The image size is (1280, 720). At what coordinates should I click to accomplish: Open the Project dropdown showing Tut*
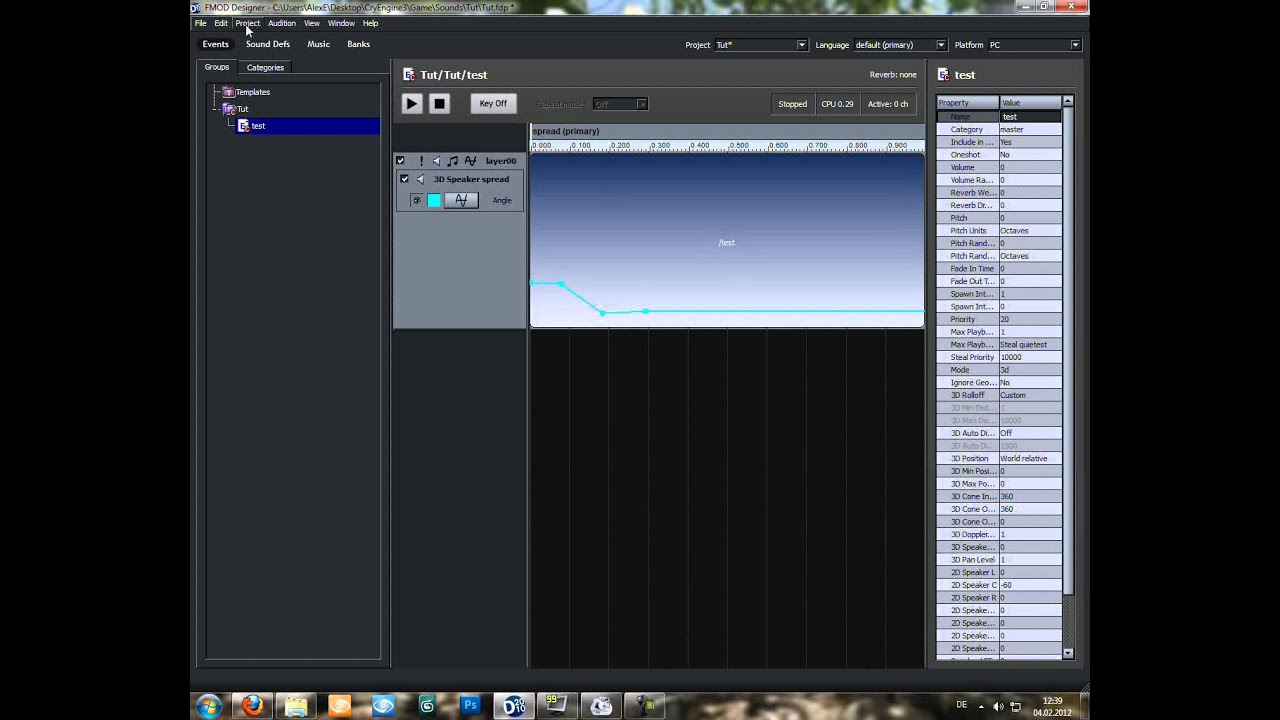pyautogui.click(x=760, y=45)
